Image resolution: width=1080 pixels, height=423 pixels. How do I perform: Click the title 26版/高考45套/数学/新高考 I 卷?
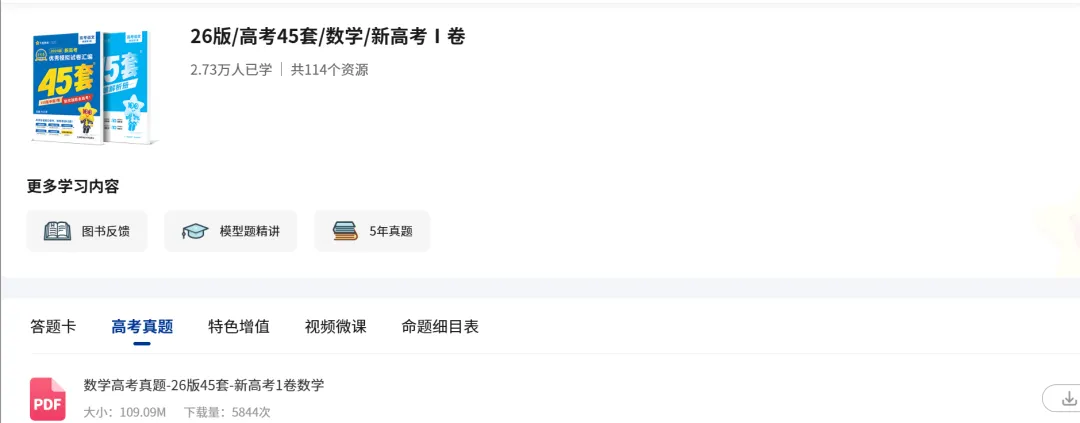(328, 37)
